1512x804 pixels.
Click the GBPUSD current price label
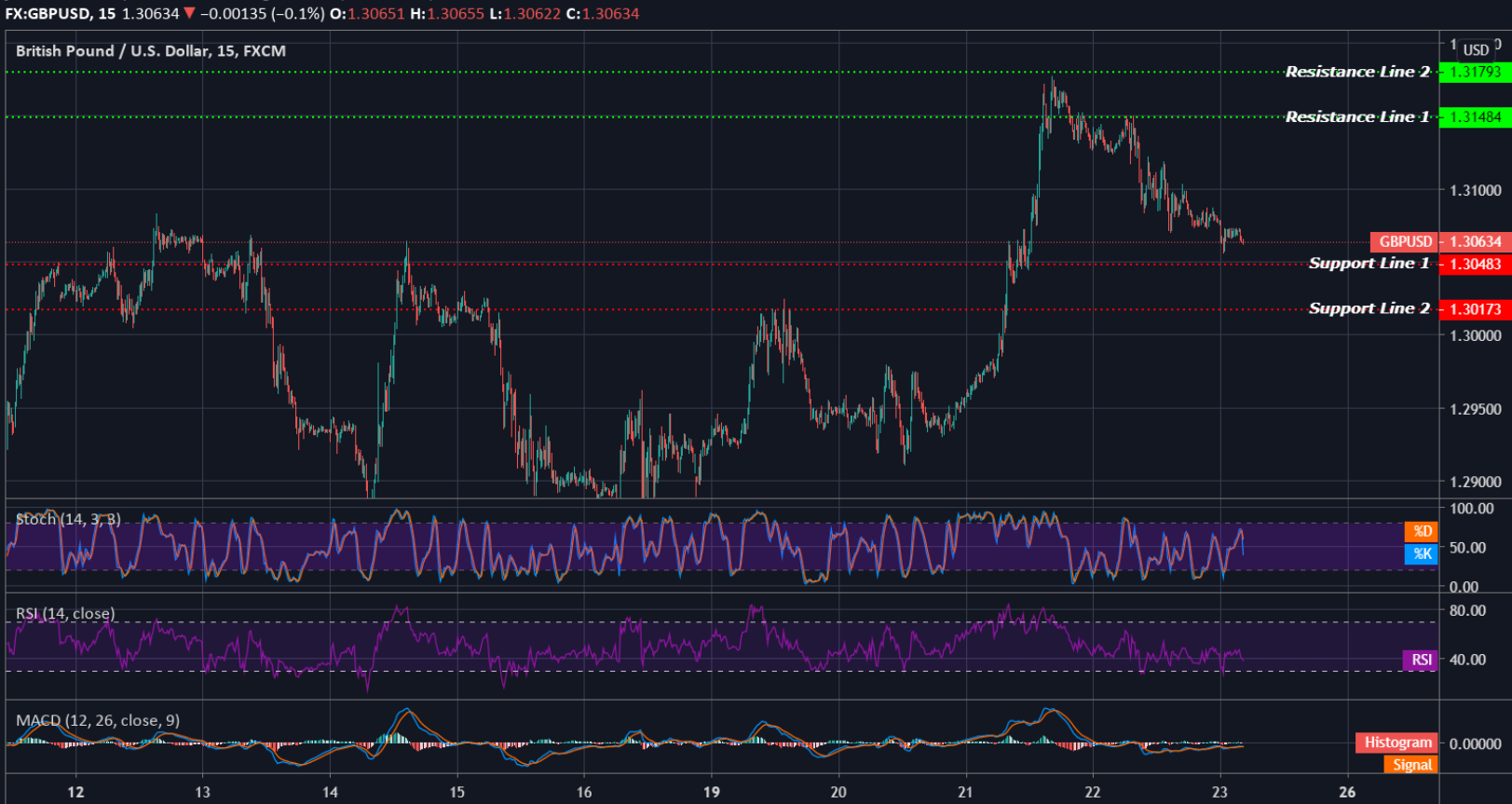tap(1405, 241)
